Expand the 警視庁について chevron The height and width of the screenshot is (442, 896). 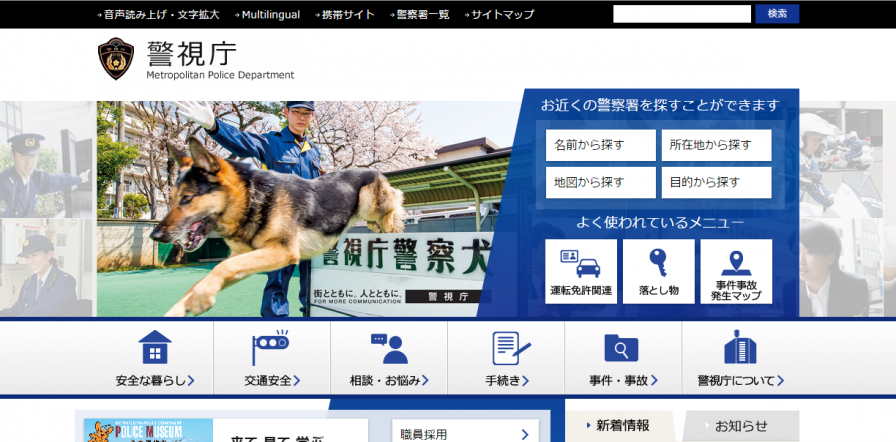tap(780, 381)
